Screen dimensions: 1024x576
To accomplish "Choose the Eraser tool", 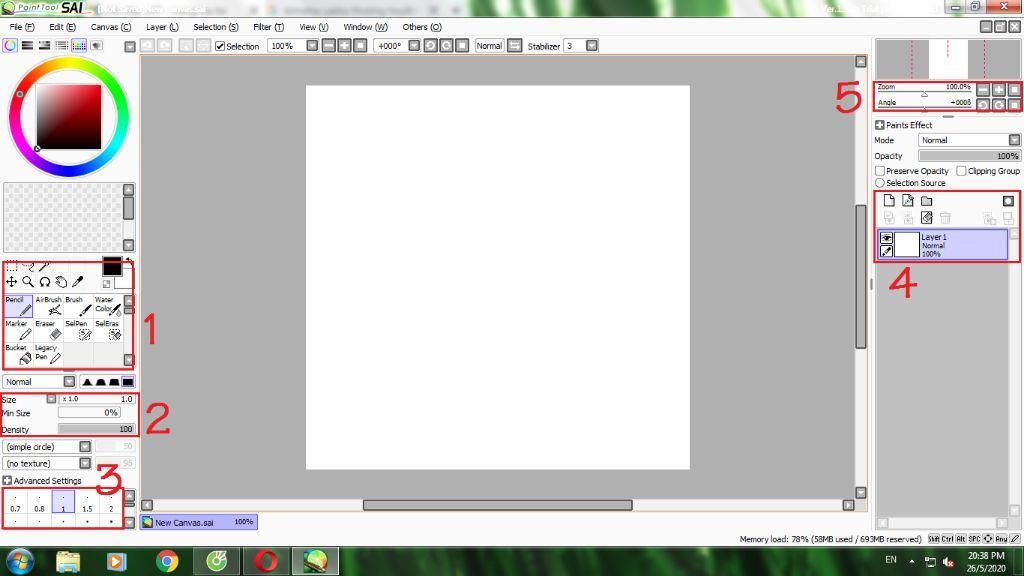I will pos(48,330).
